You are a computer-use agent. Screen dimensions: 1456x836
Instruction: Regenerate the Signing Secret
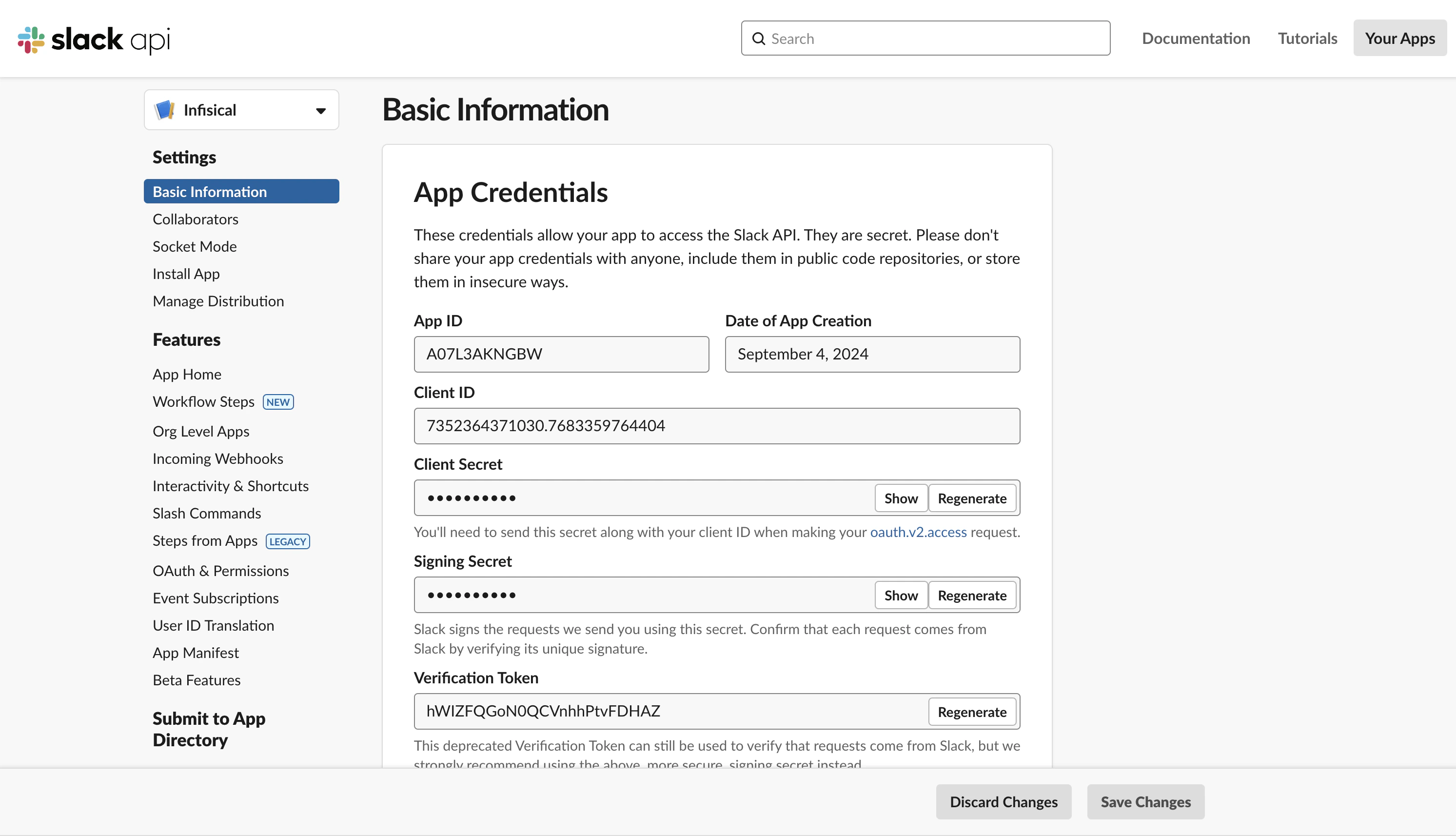tap(972, 596)
